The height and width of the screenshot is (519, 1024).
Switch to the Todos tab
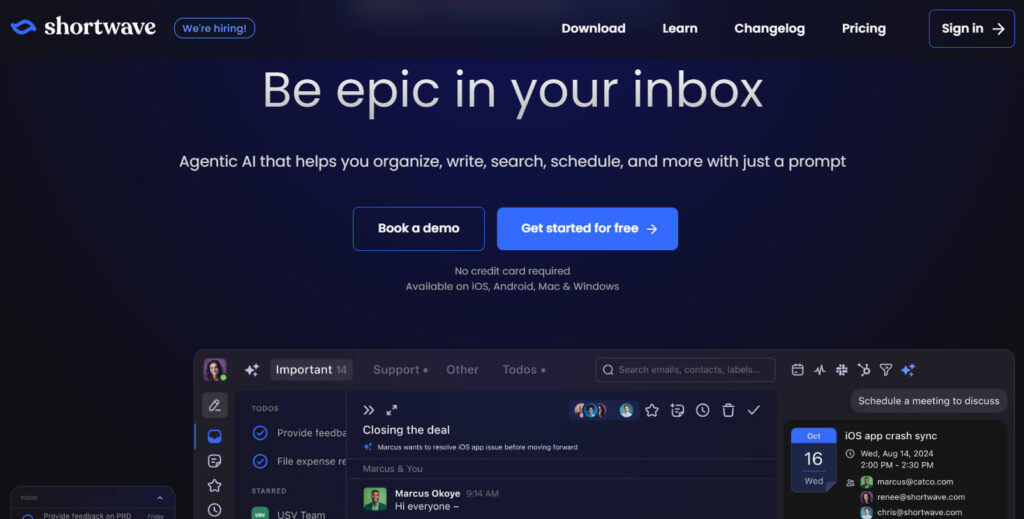click(x=523, y=370)
